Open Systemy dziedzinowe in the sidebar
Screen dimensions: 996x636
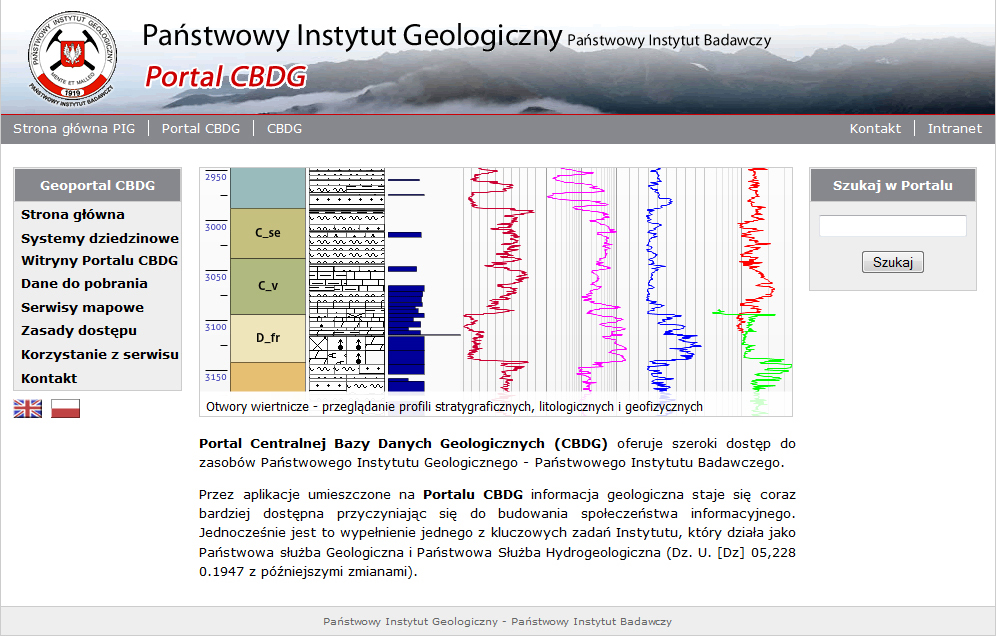(x=100, y=238)
